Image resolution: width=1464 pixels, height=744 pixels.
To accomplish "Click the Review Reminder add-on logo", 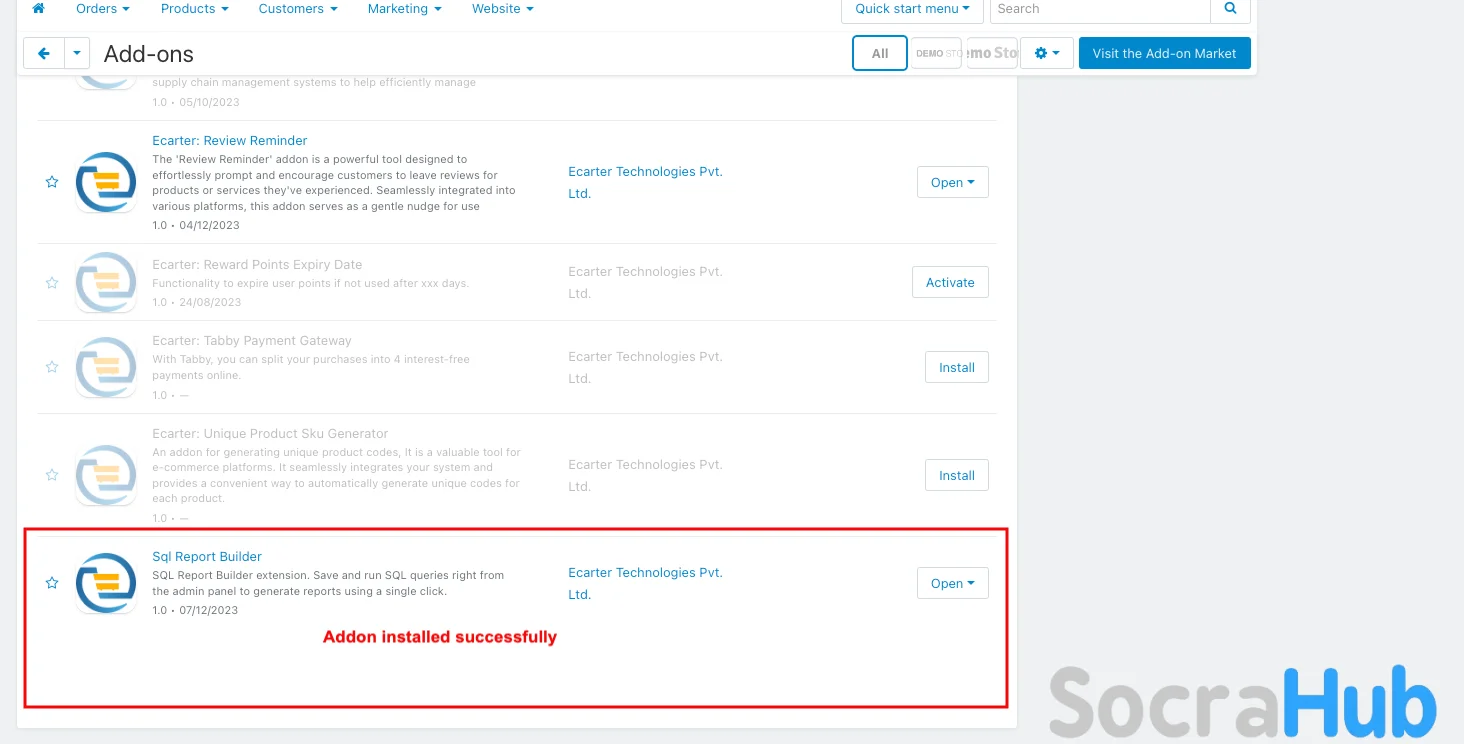I will pos(106,182).
